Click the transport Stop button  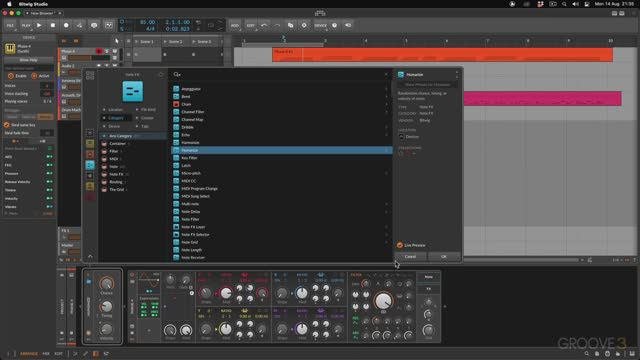(53, 25)
